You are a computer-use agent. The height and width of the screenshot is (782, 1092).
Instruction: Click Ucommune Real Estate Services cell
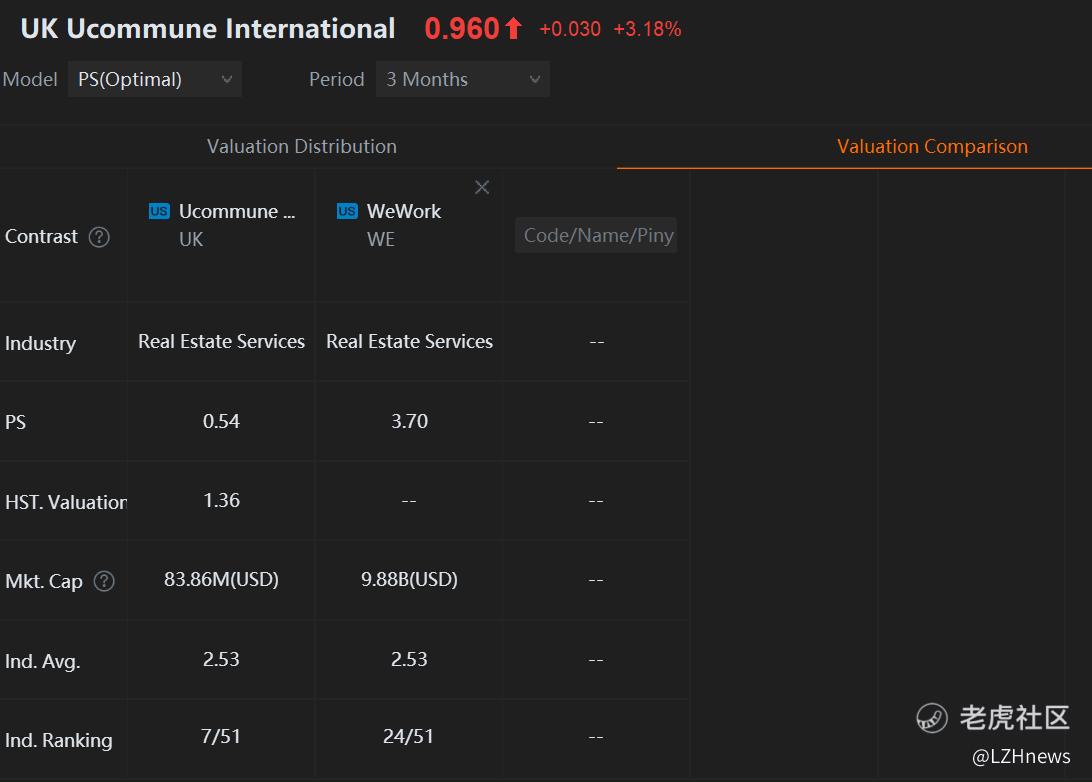click(221, 341)
